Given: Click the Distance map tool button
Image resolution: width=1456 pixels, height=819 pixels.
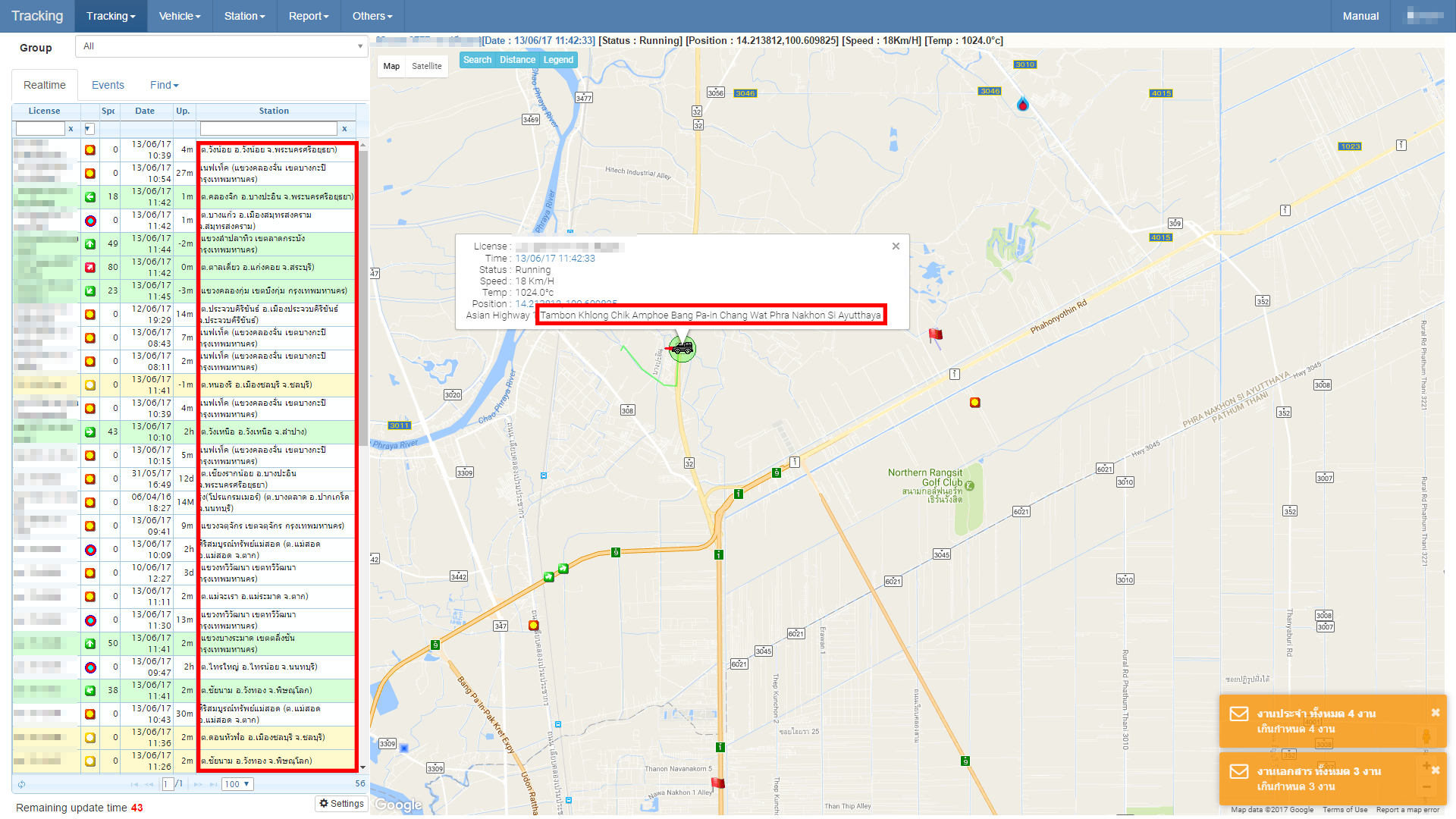Looking at the screenshot, I should 517,60.
